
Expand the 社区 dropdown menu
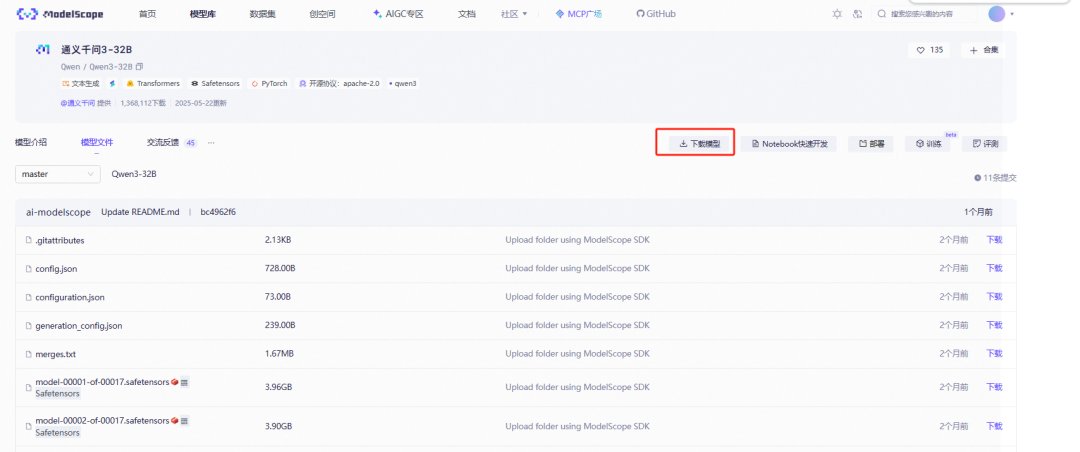[514, 14]
